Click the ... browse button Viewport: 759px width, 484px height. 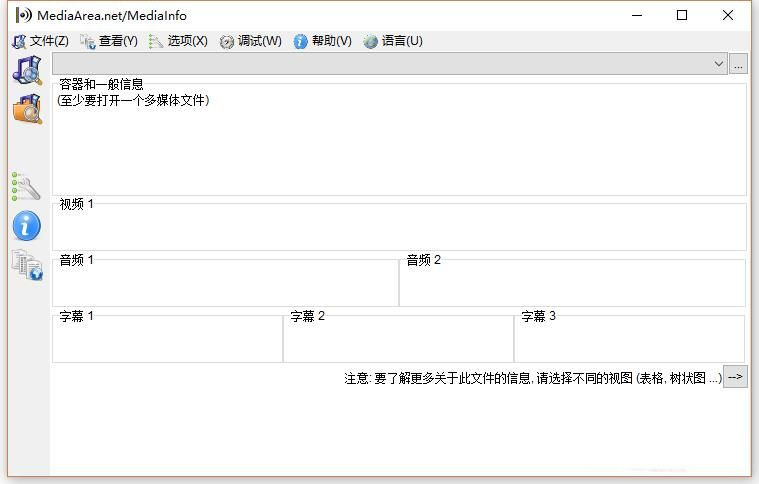click(x=738, y=64)
